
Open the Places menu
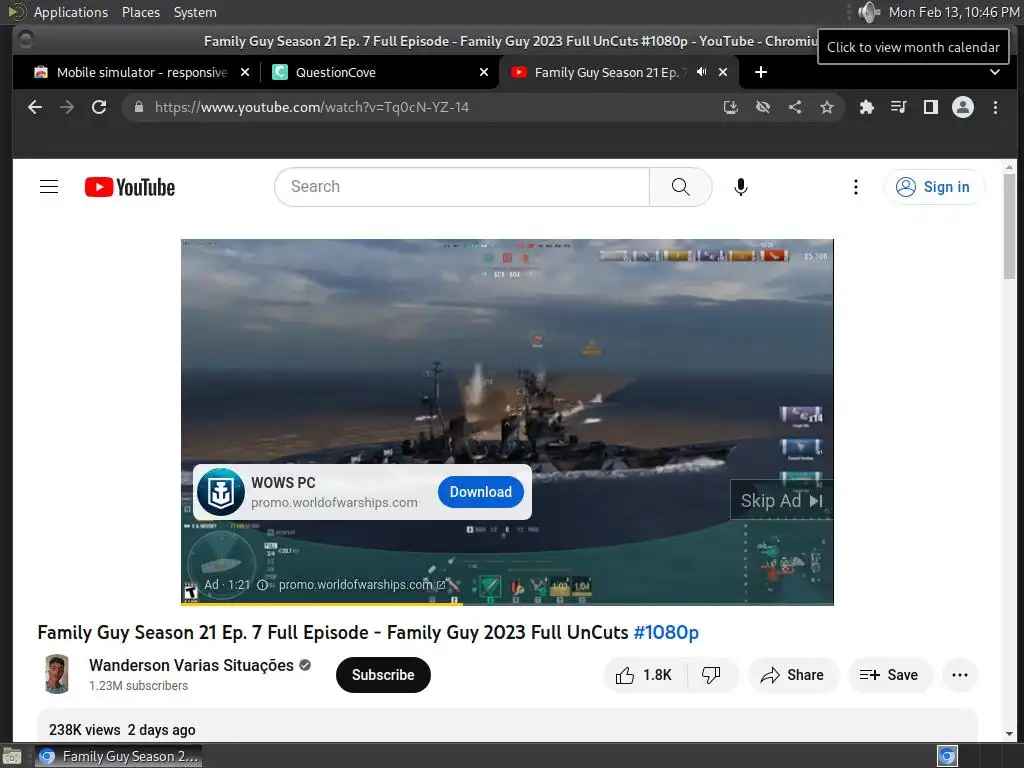(x=141, y=12)
